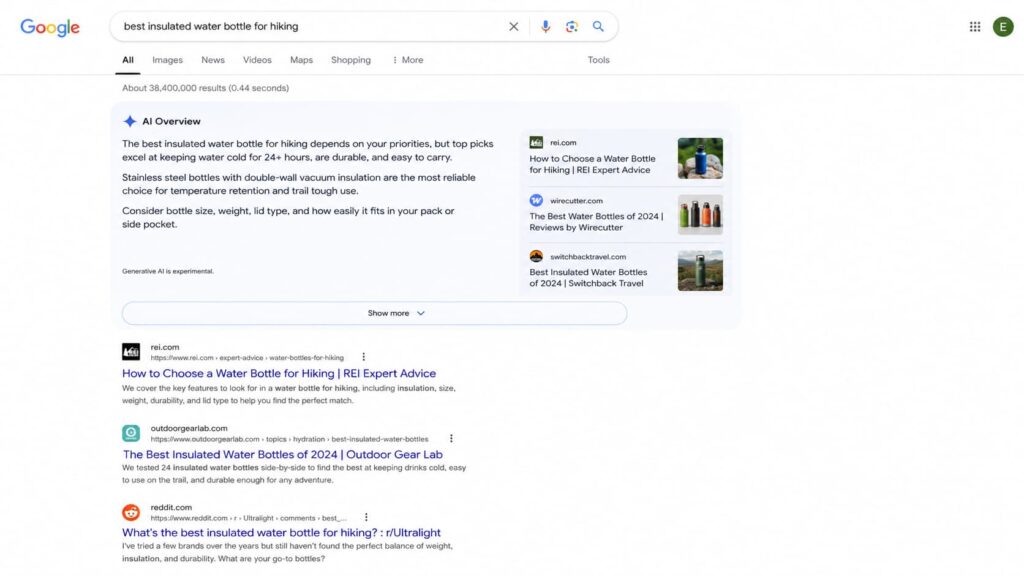Switch to the Maps tab
1024x576 pixels.
(x=301, y=60)
